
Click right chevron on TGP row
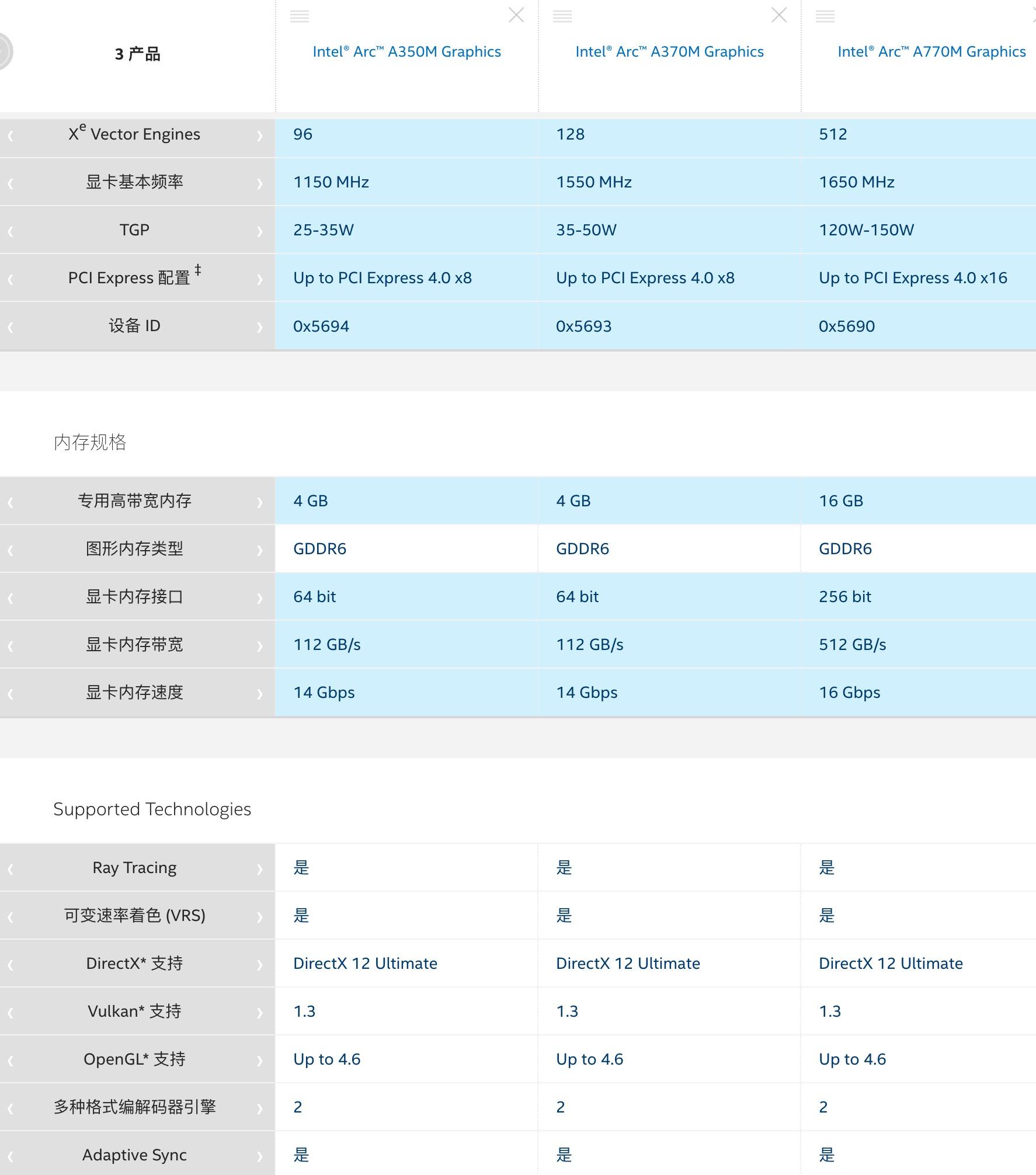(x=259, y=231)
